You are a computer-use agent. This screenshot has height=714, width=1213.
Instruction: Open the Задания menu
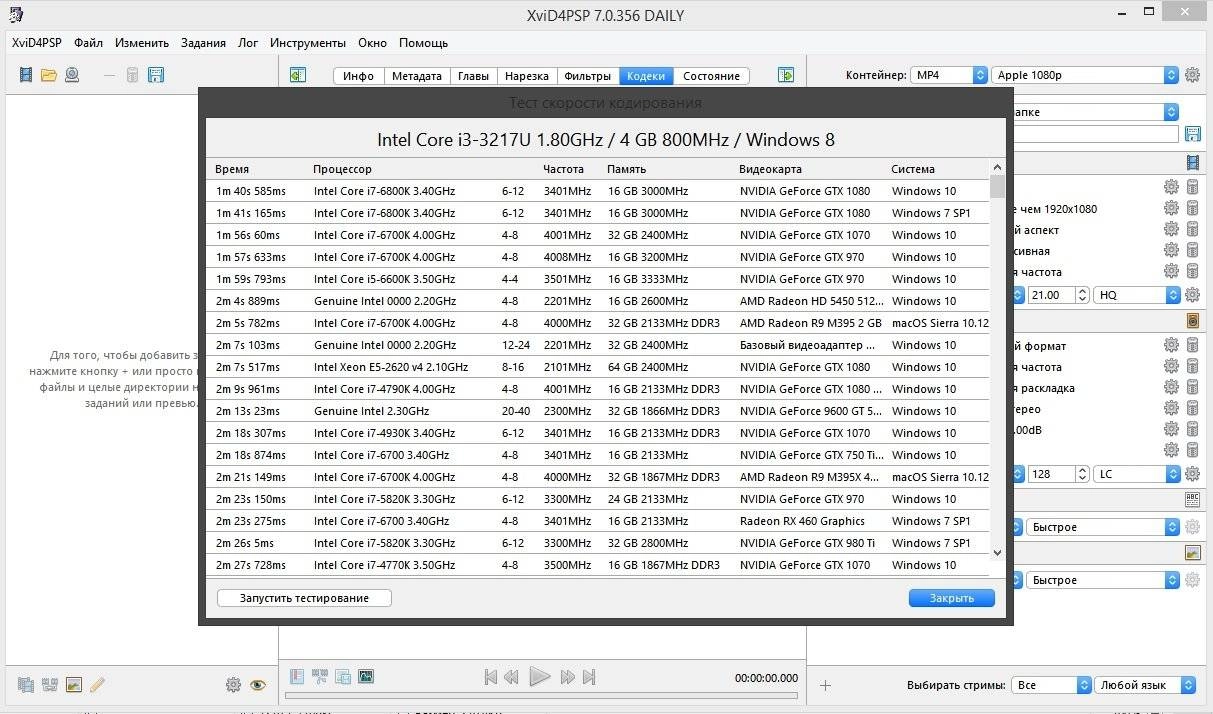pyautogui.click(x=203, y=43)
